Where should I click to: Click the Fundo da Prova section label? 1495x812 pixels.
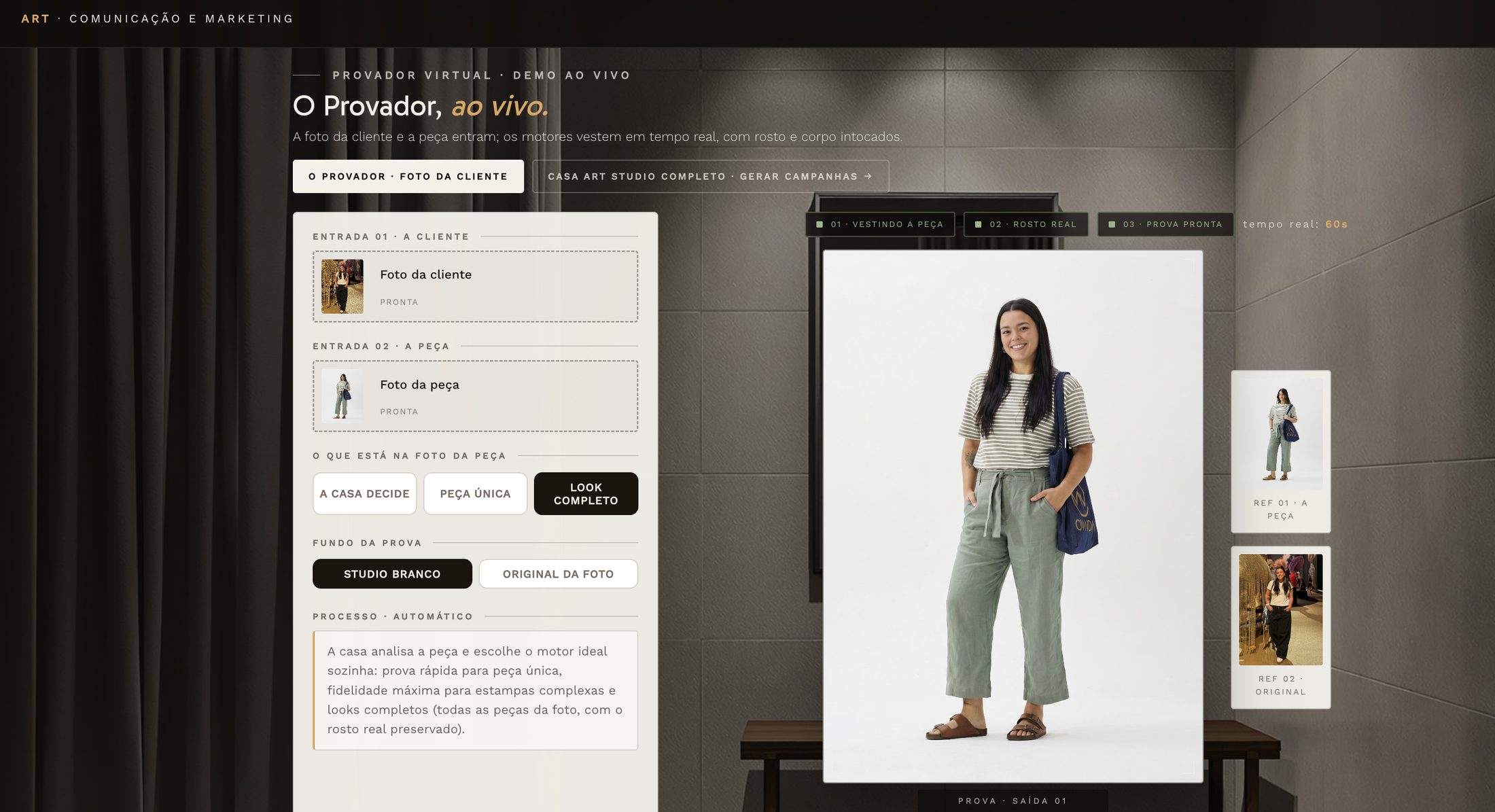367,543
